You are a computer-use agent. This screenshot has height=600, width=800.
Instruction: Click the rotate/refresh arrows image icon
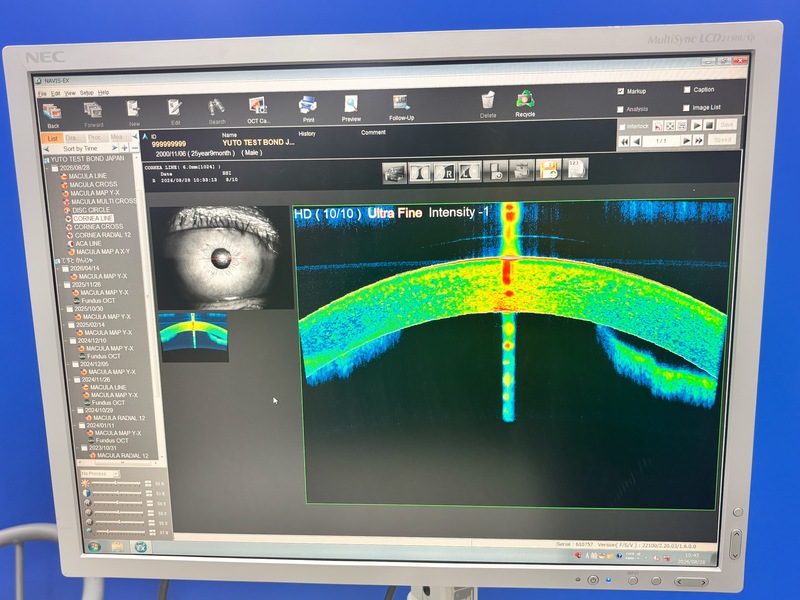[521, 171]
